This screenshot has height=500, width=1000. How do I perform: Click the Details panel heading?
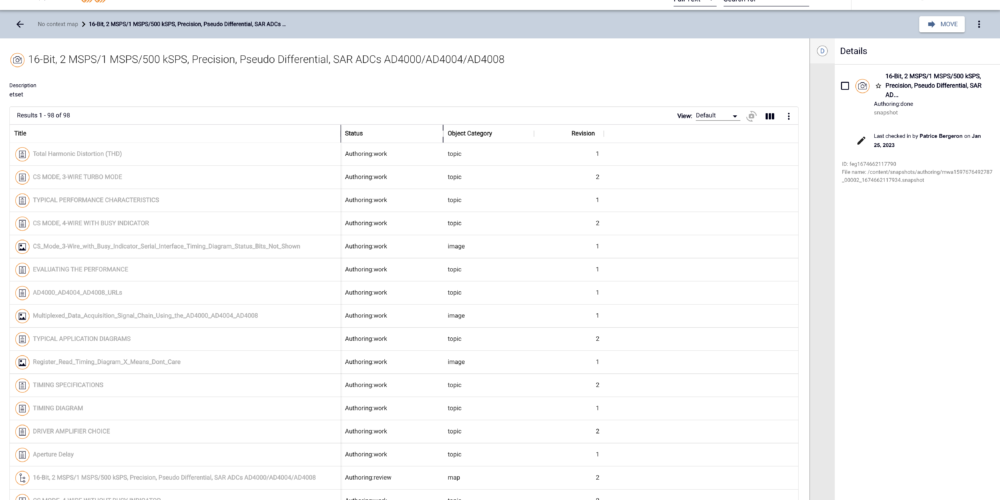tap(853, 51)
